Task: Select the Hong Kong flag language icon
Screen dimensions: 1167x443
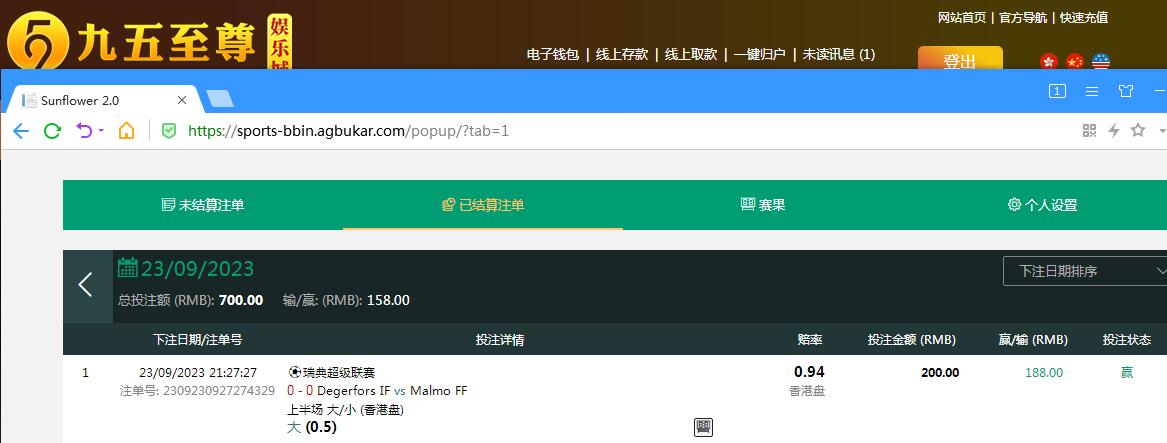Action: (x=1049, y=61)
